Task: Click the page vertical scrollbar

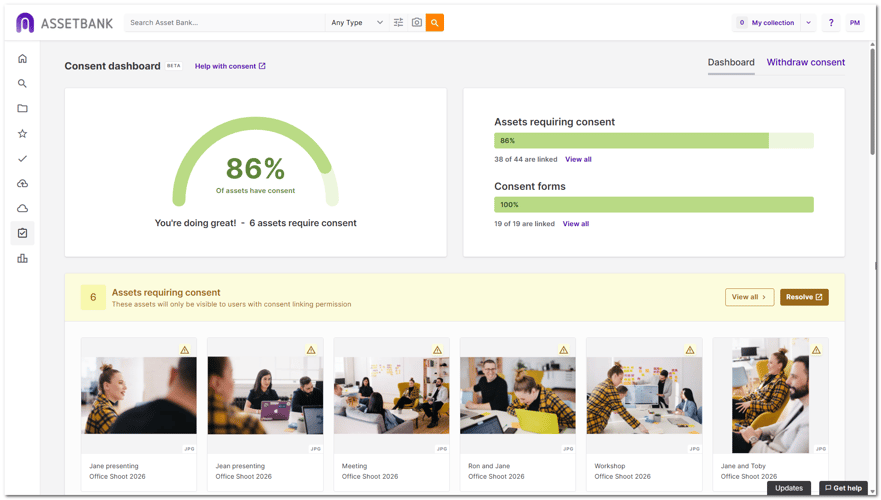Action: (x=873, y=101)
